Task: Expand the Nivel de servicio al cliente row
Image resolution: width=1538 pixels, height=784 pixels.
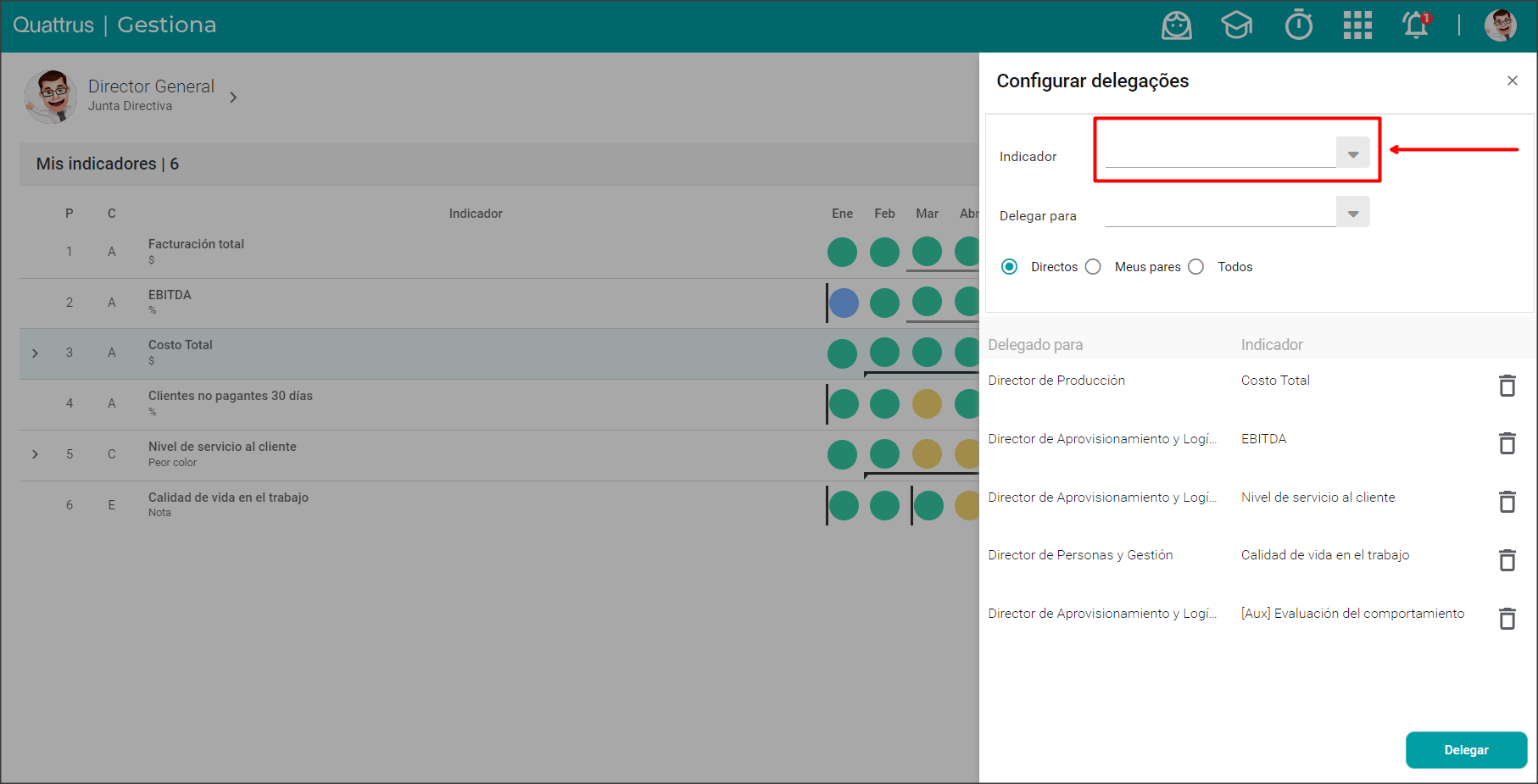Action: [x=35, y=454]
